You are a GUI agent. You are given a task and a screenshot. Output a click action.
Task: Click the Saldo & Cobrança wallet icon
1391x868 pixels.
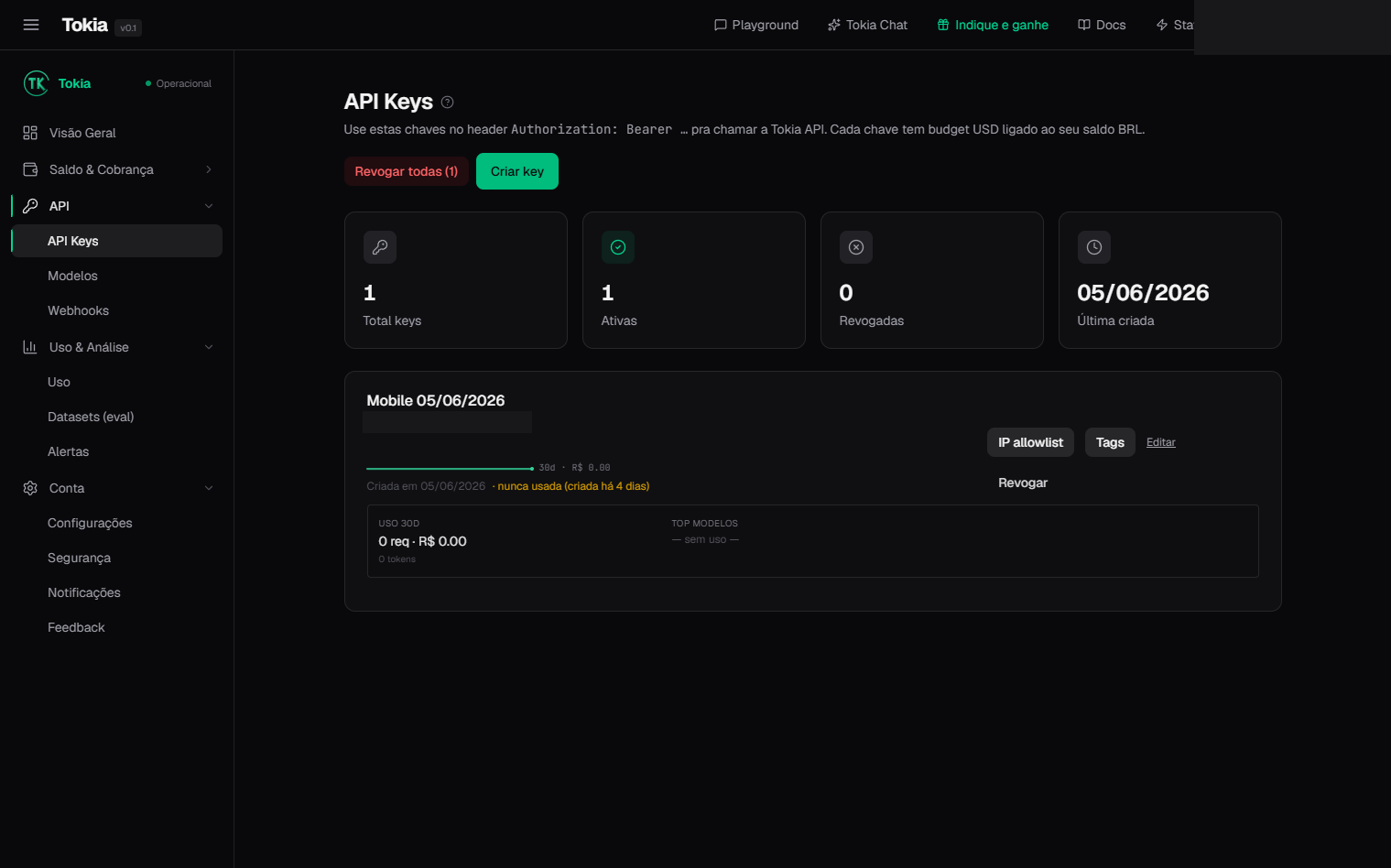coord(30,169)
